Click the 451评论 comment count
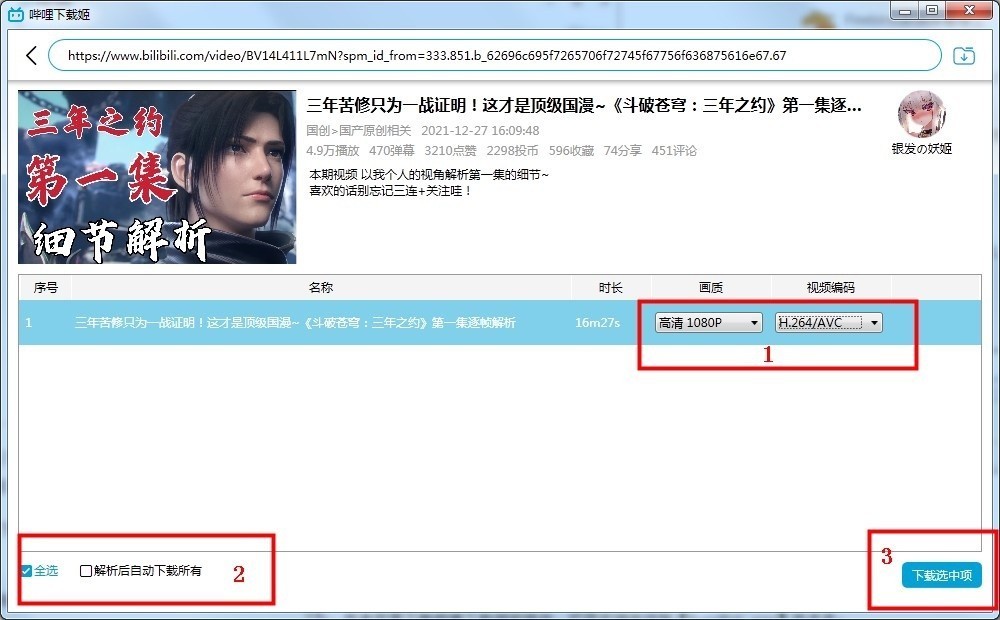The image size is (1000, 620). click(x=674, y=151)
